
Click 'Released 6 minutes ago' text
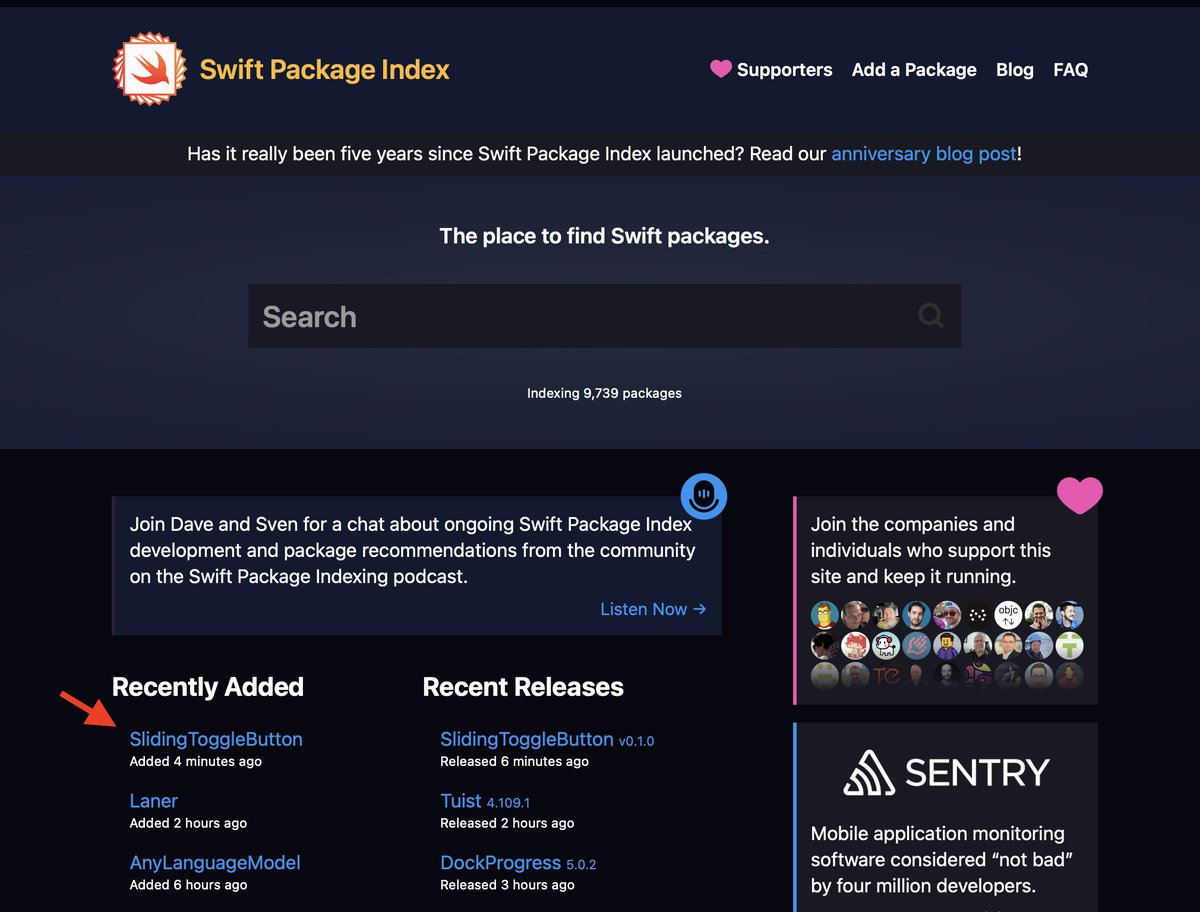coord(515,761)
